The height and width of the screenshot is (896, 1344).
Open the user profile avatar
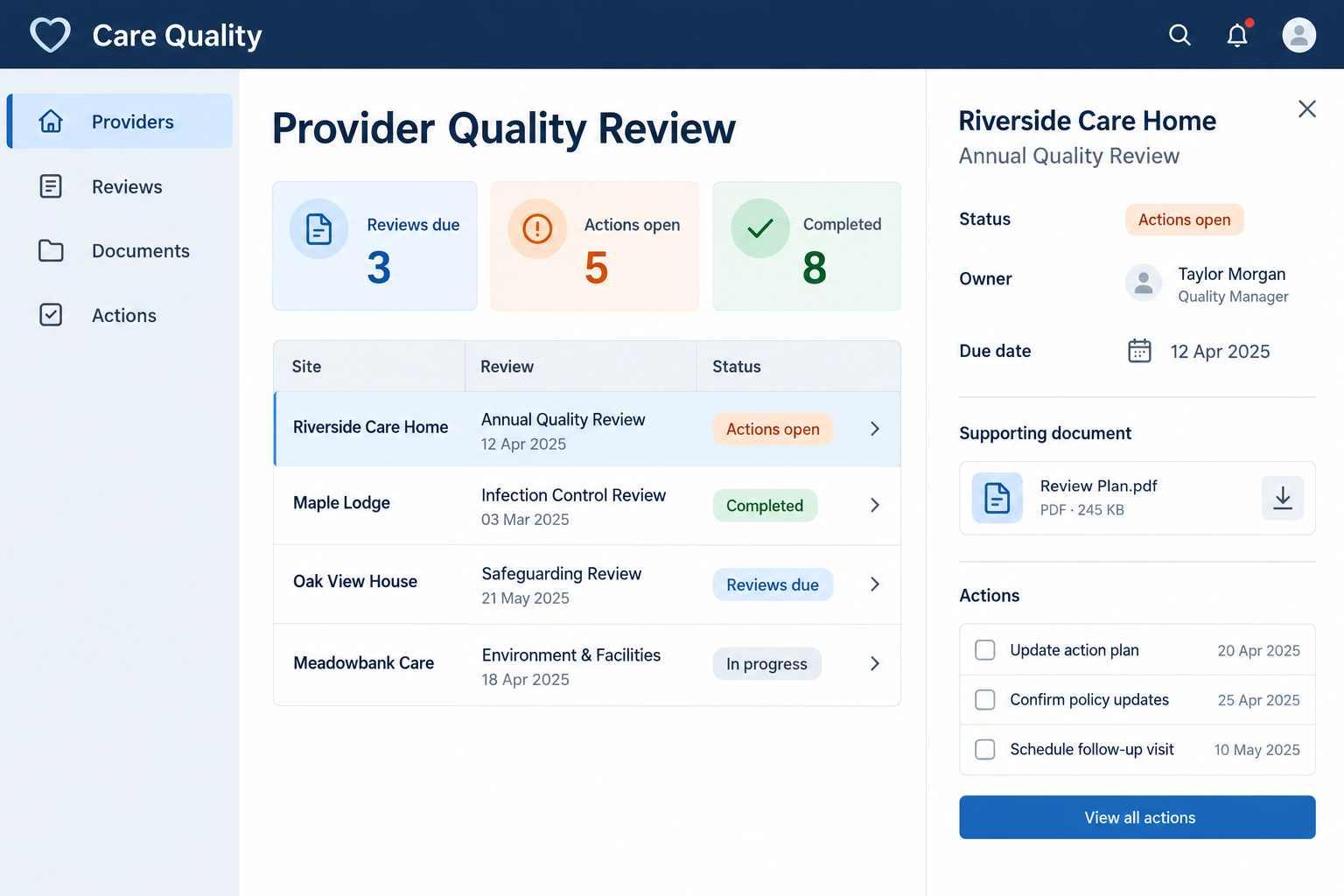point(1298,35)
